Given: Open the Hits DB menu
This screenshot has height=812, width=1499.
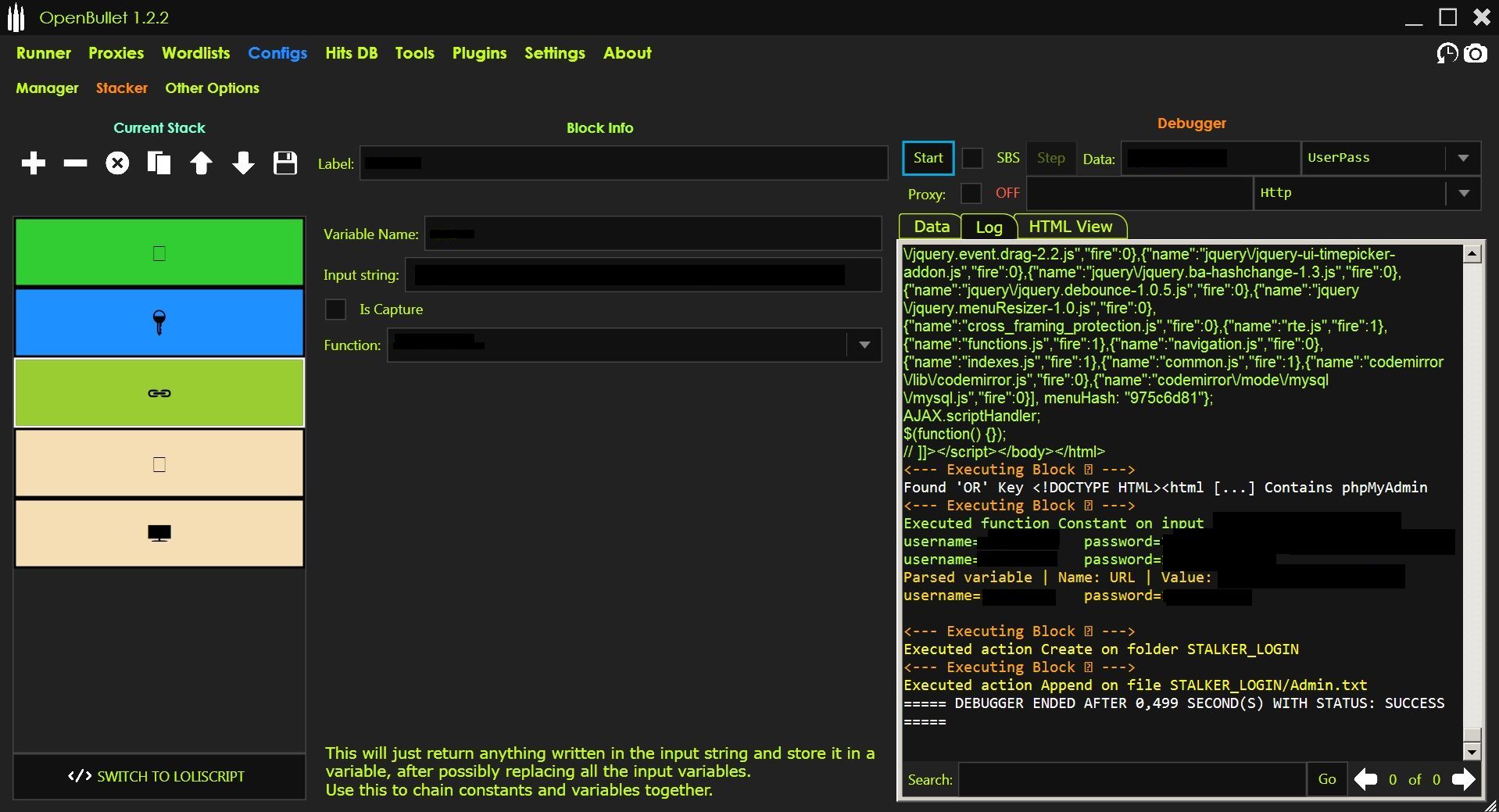Looking at the screenshot, I should point(352,53).
